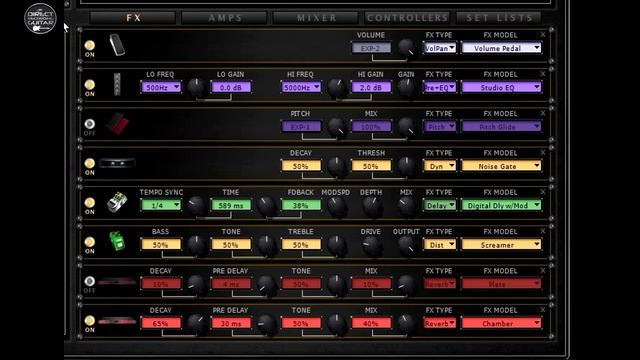The image size is (640, 360).
Task: Click the Lo Gain 0.0 dB value field
Action: (x=231, y=87)
